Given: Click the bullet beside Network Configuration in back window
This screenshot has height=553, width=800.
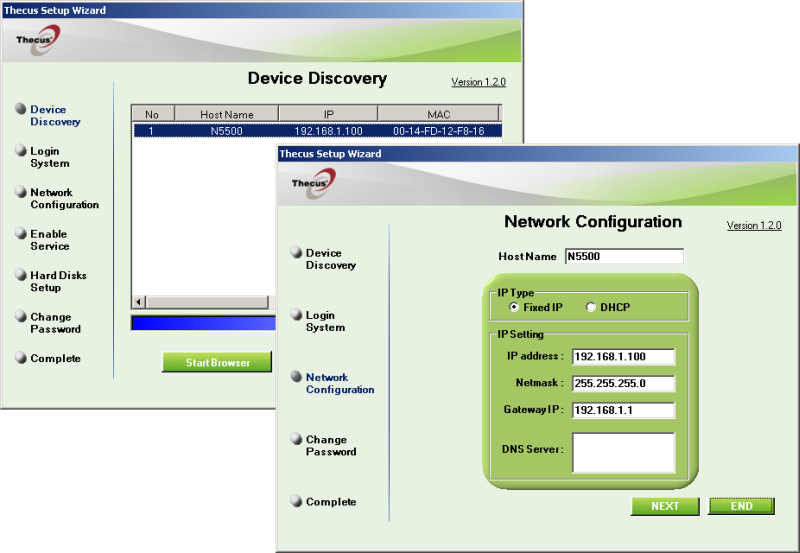Looking at the screenshot, I should pos(20,191).
